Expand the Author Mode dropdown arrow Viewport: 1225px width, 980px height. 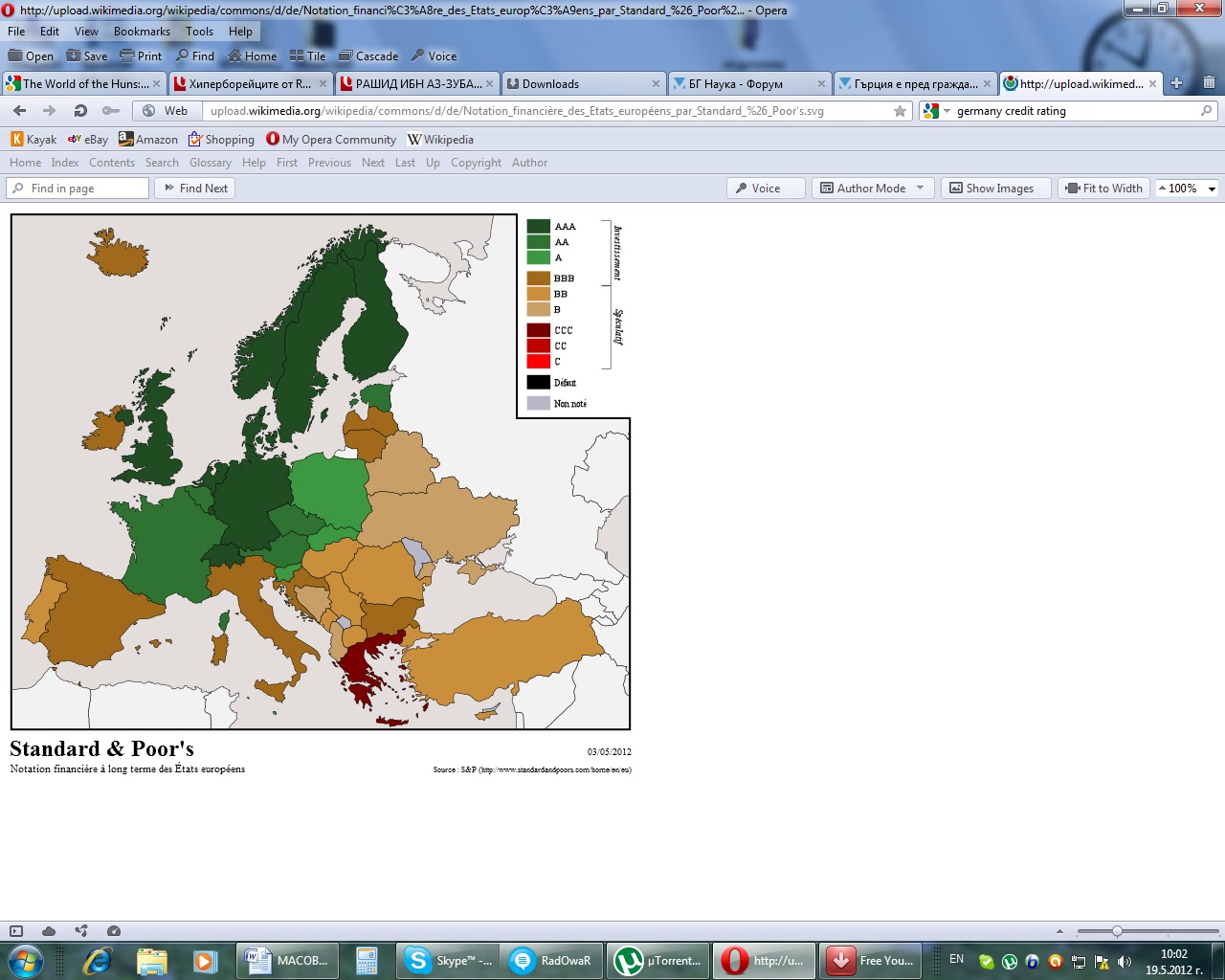[x=921, y=189]
